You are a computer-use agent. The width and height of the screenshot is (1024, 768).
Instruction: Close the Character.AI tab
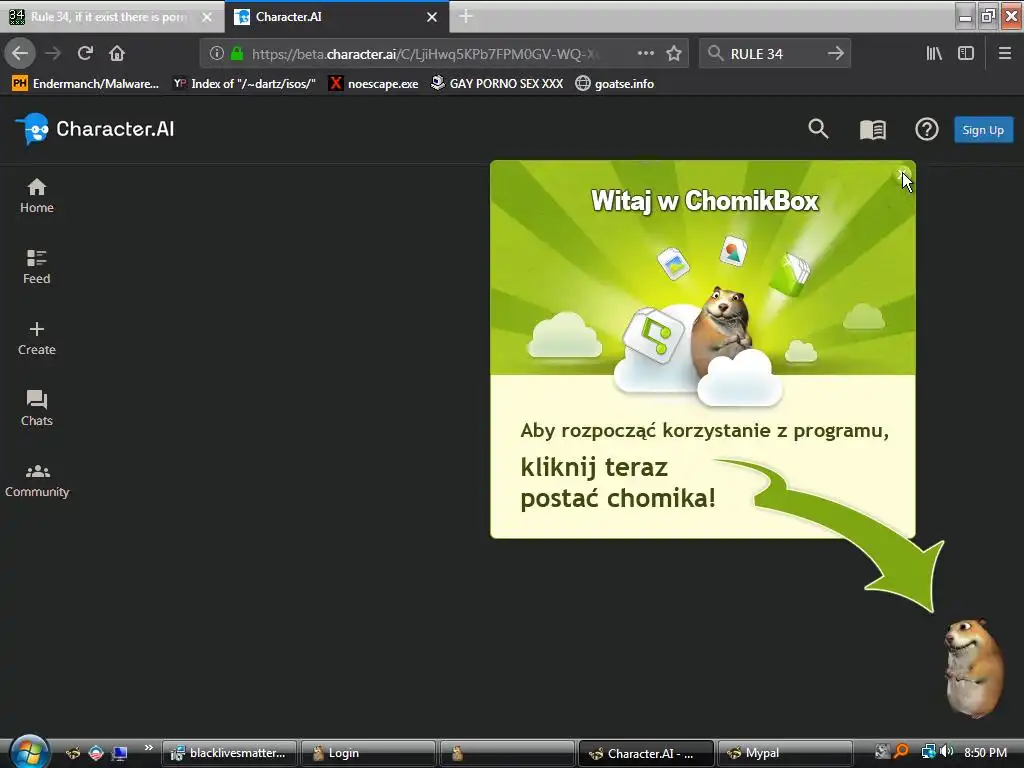(432, 17)
